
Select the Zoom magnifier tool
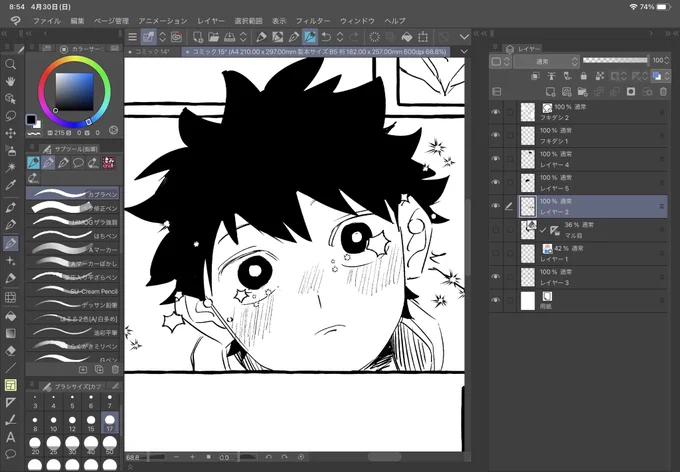[x=10, y=65]
